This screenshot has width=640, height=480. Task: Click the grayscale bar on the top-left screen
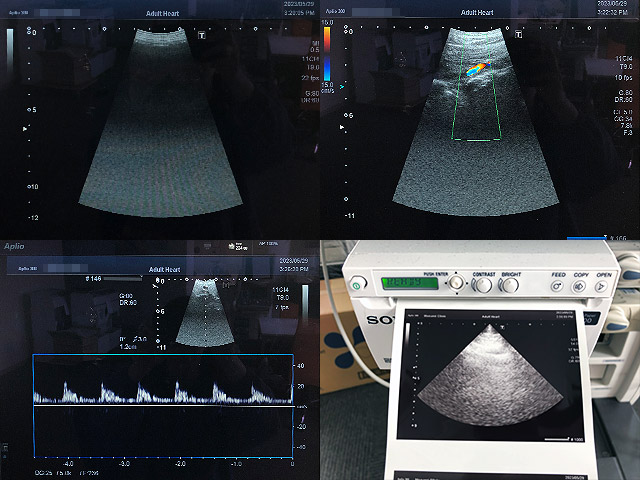(10, 51)
